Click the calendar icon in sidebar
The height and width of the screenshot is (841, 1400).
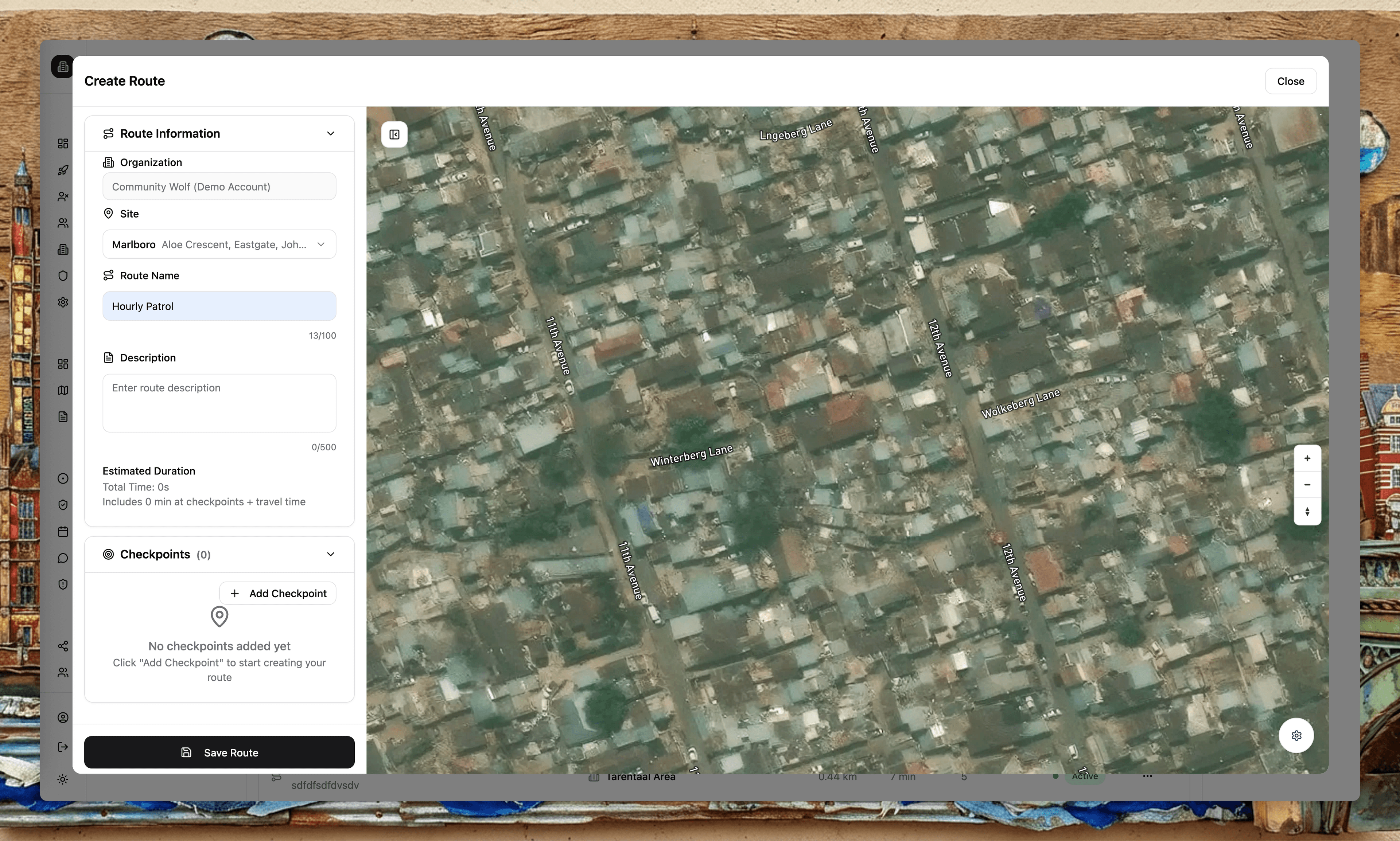[x=63, y=532]
